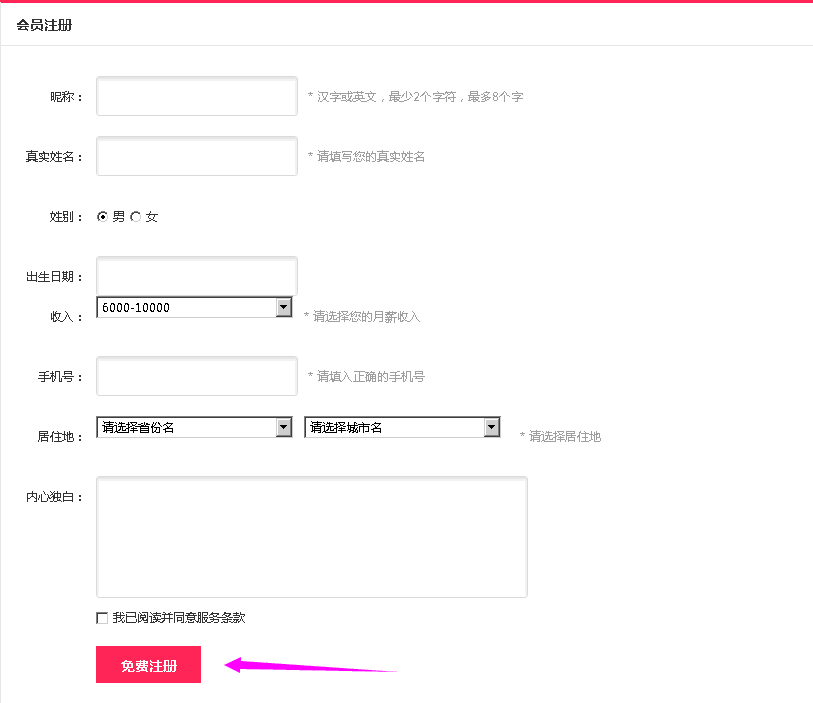The width and height of the screenshot is (813, 703).
Task: Click inside the 内心独白 text area
Action: (311, 537)
